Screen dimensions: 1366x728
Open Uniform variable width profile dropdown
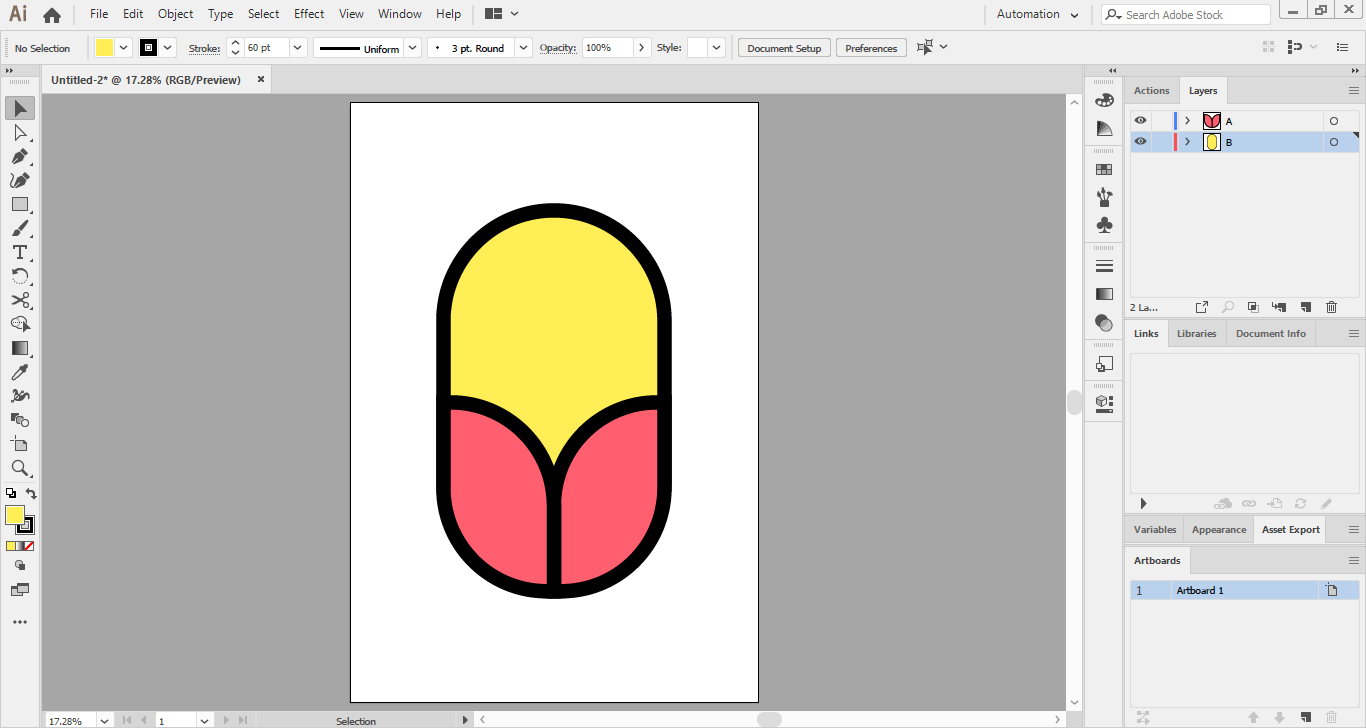click(x=412, y=48)
